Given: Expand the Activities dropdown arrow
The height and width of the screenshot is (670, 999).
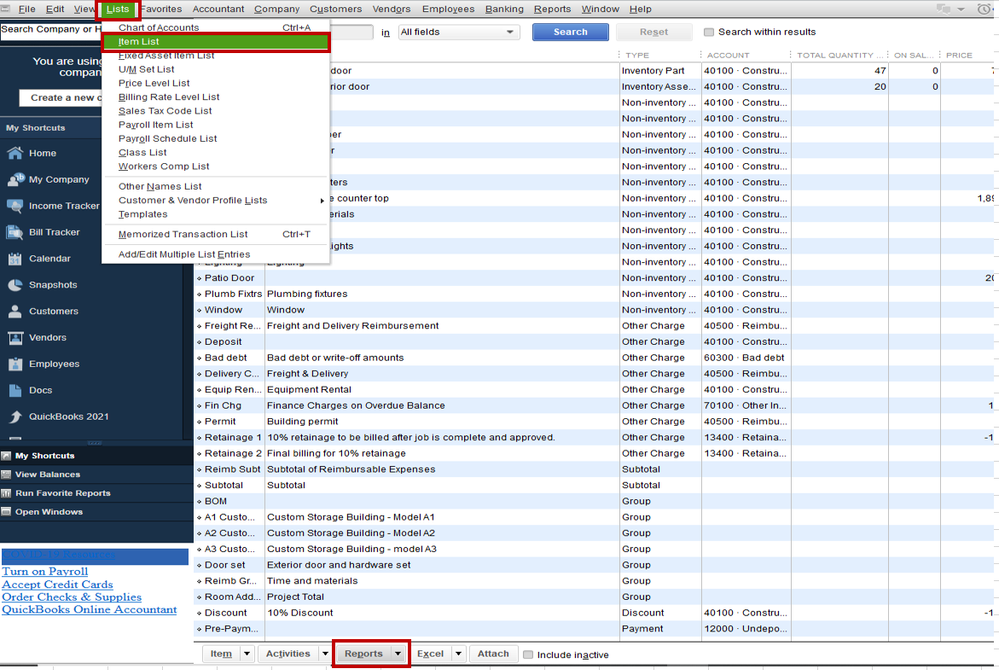Looking at the screenshot, I should pos(325,653).
